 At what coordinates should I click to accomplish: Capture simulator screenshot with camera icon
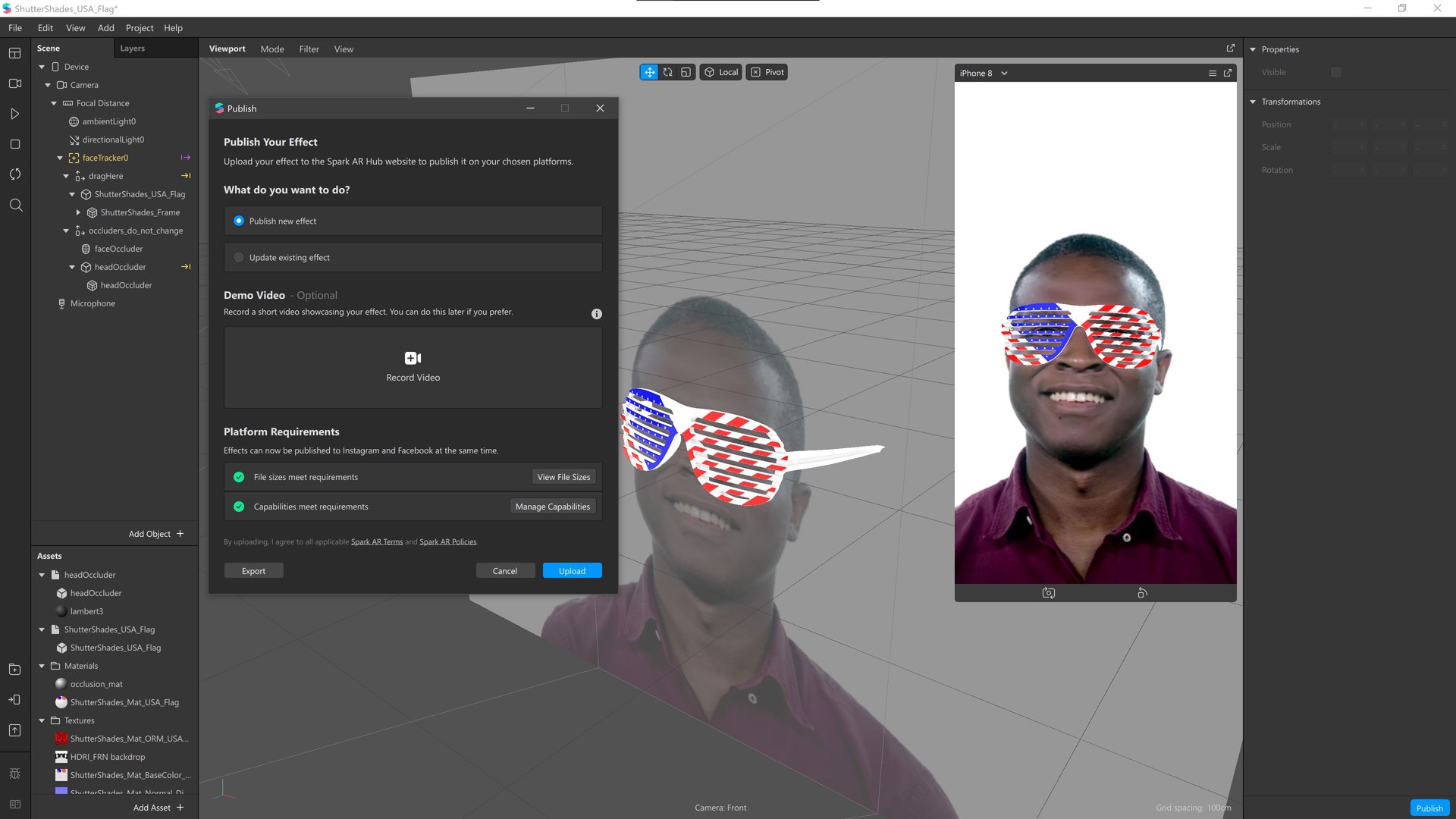(x=1048, y=593)
